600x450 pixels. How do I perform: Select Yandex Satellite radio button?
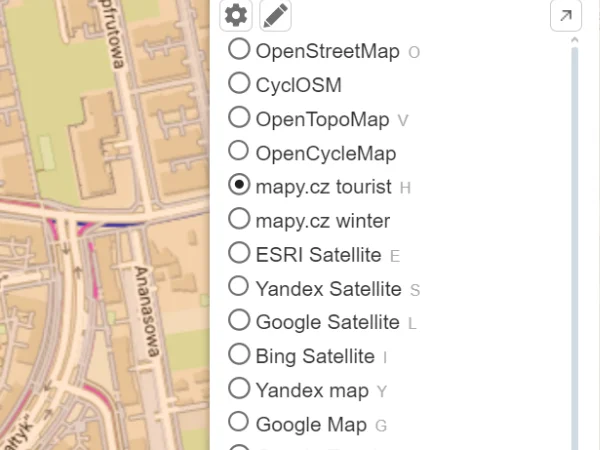(239, 286)
